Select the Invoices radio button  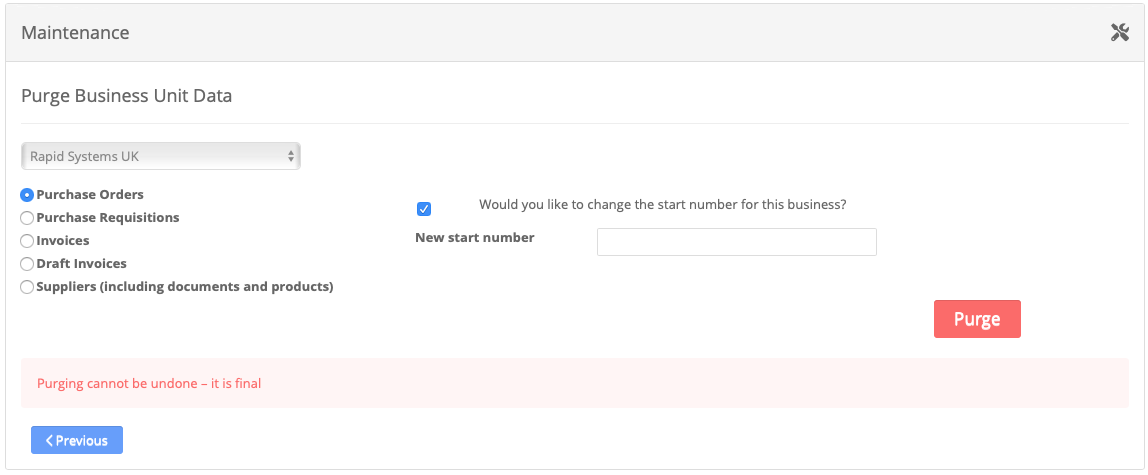[x=27, y=241]
